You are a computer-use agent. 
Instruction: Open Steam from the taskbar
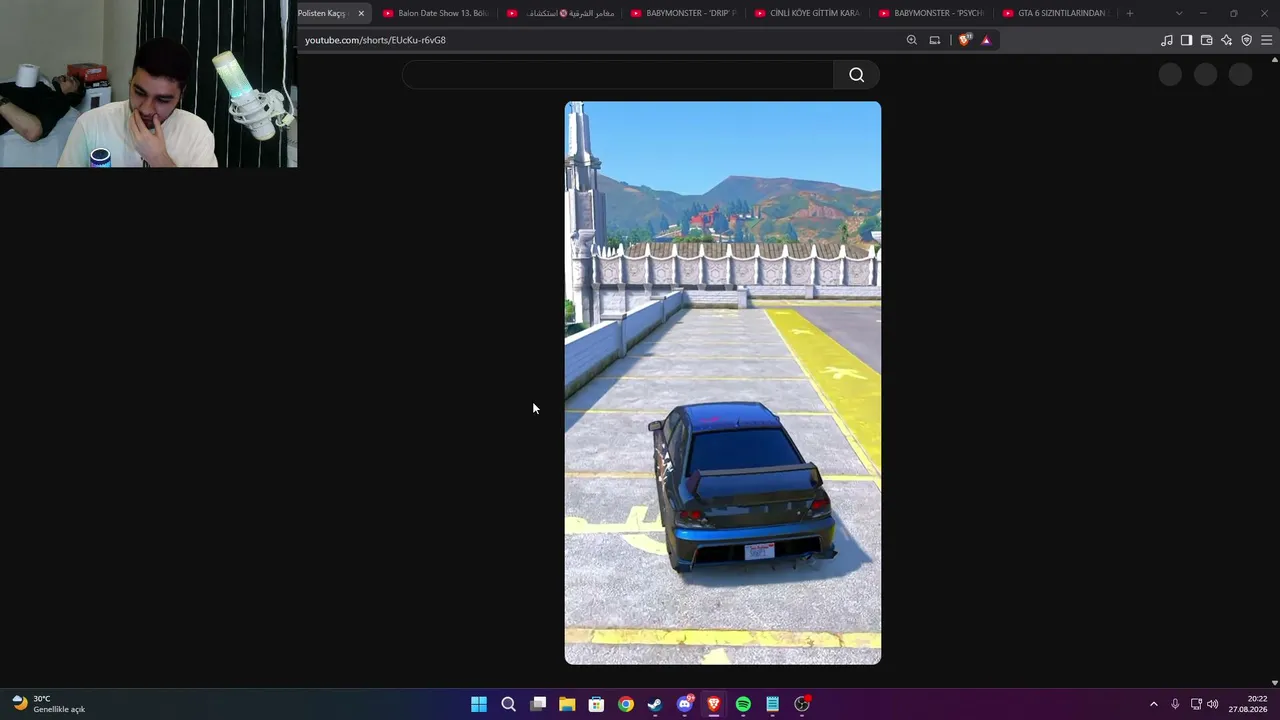point(655,704)
